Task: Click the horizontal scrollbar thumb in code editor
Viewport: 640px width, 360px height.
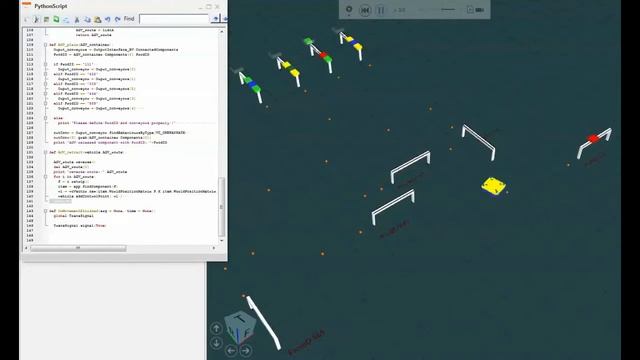Action: coord(78,248)
